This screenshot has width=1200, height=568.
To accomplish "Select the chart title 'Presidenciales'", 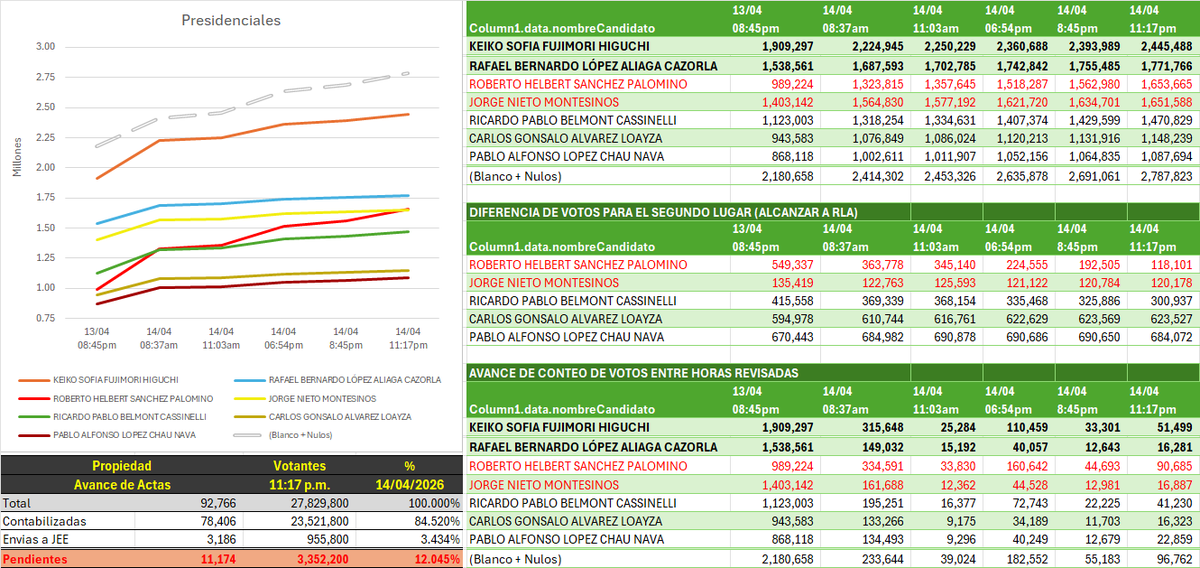I will pyautogui.click(x=231, y=19).
